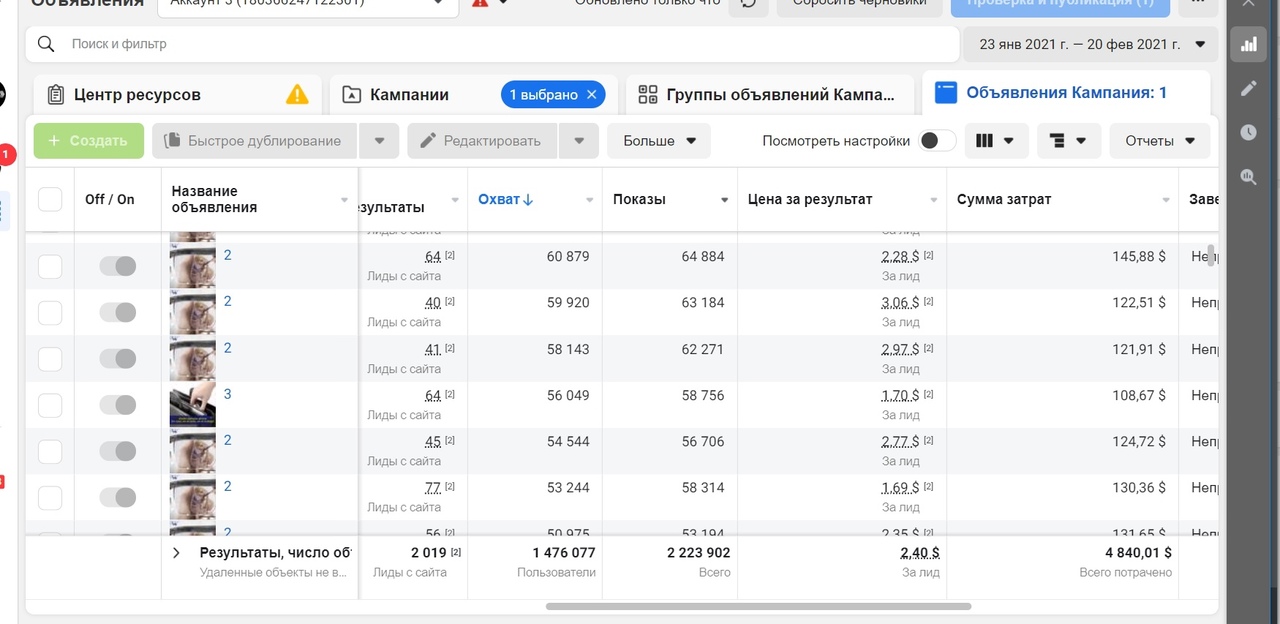Image resolution: width=1280 pixels, height=624 pixels.
Task: Click the green '+ Создать' button
Action: pos(89,141)
